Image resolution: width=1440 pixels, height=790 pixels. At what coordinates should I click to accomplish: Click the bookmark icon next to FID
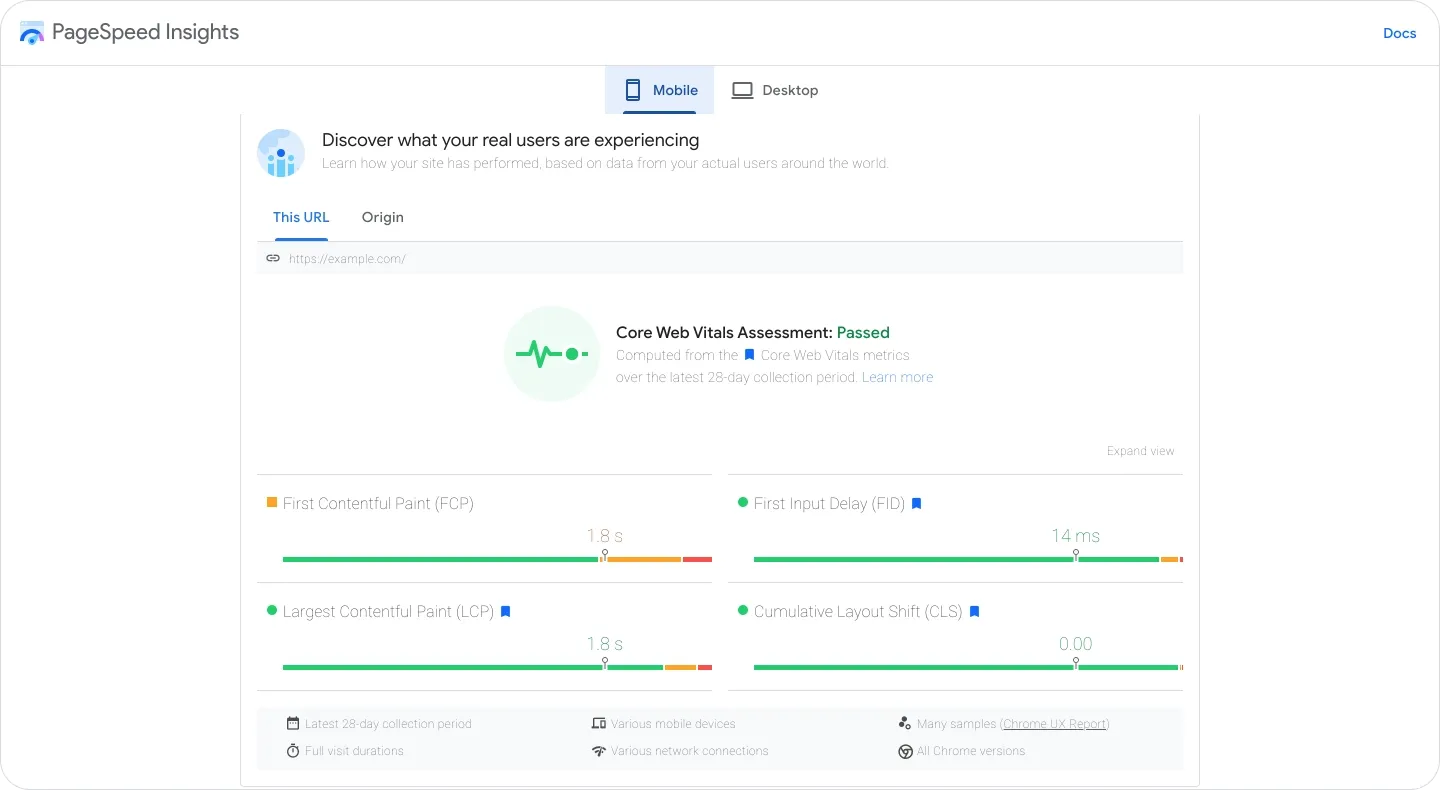[x=916, y=503]
